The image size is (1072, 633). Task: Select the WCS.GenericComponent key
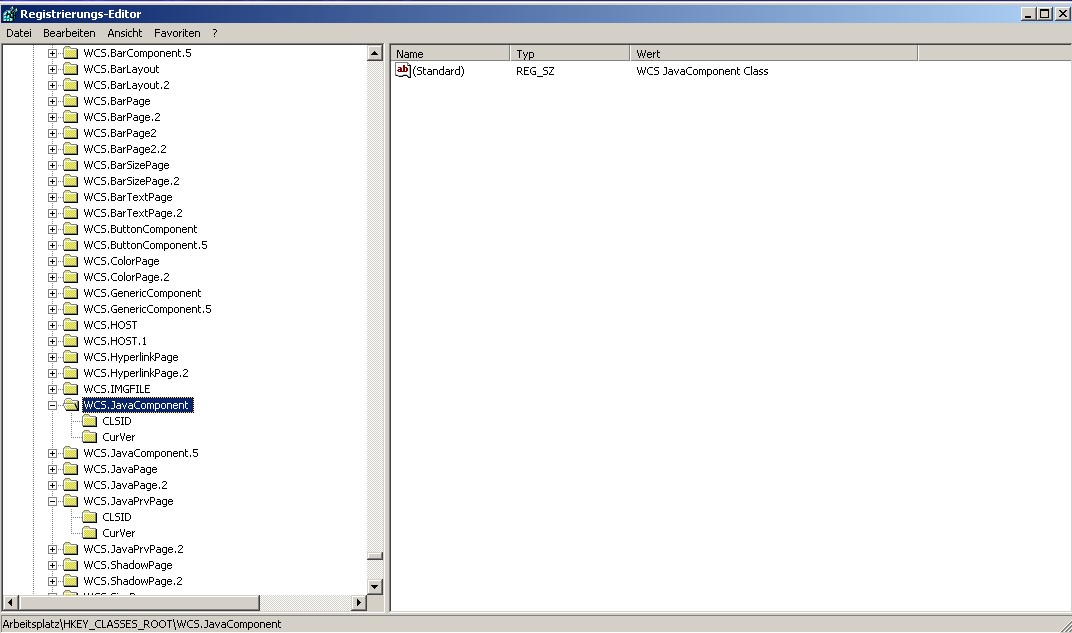point(142,293)
